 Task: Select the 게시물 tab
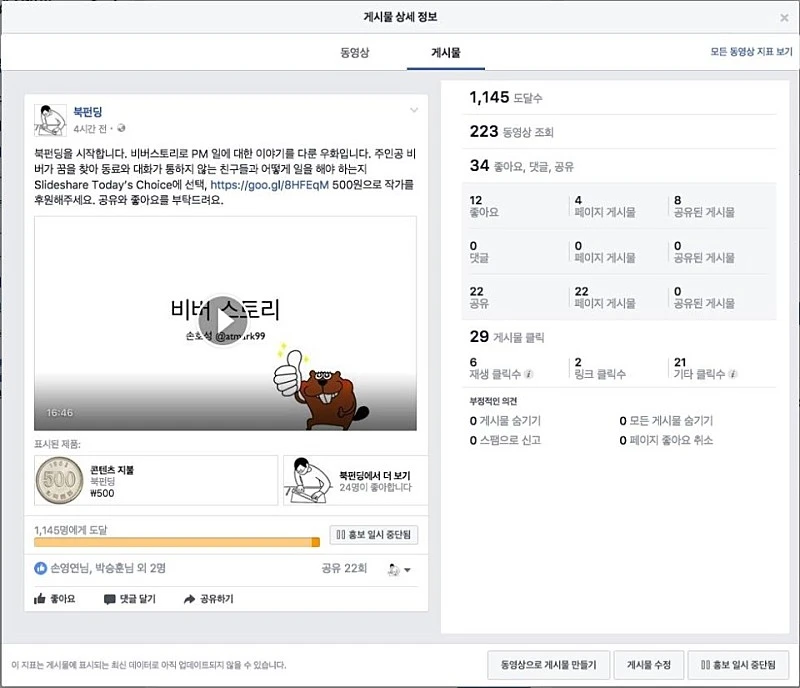pyautogui.click(x=445, y=52)
